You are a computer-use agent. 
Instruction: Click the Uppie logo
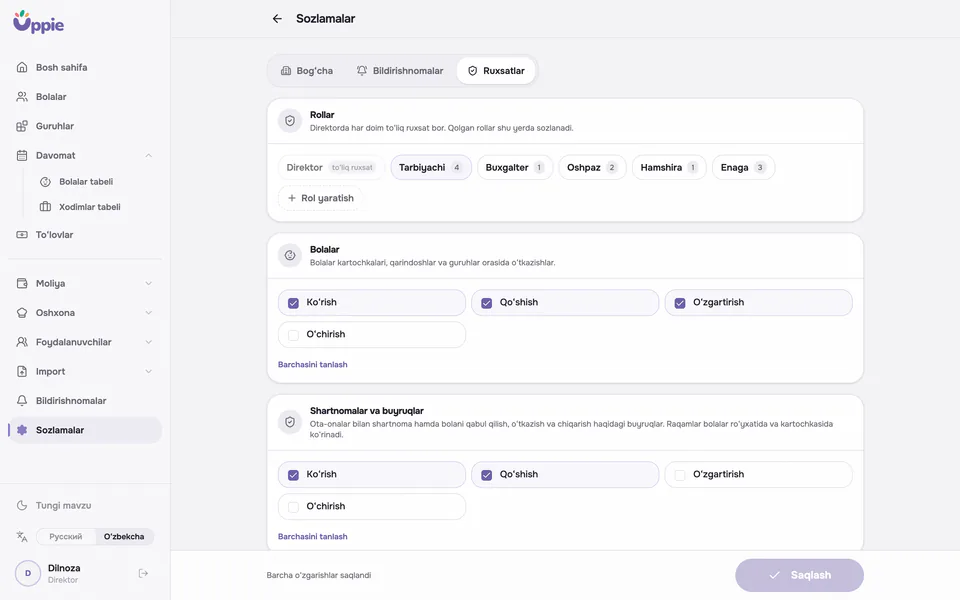[x=39, y=22]
